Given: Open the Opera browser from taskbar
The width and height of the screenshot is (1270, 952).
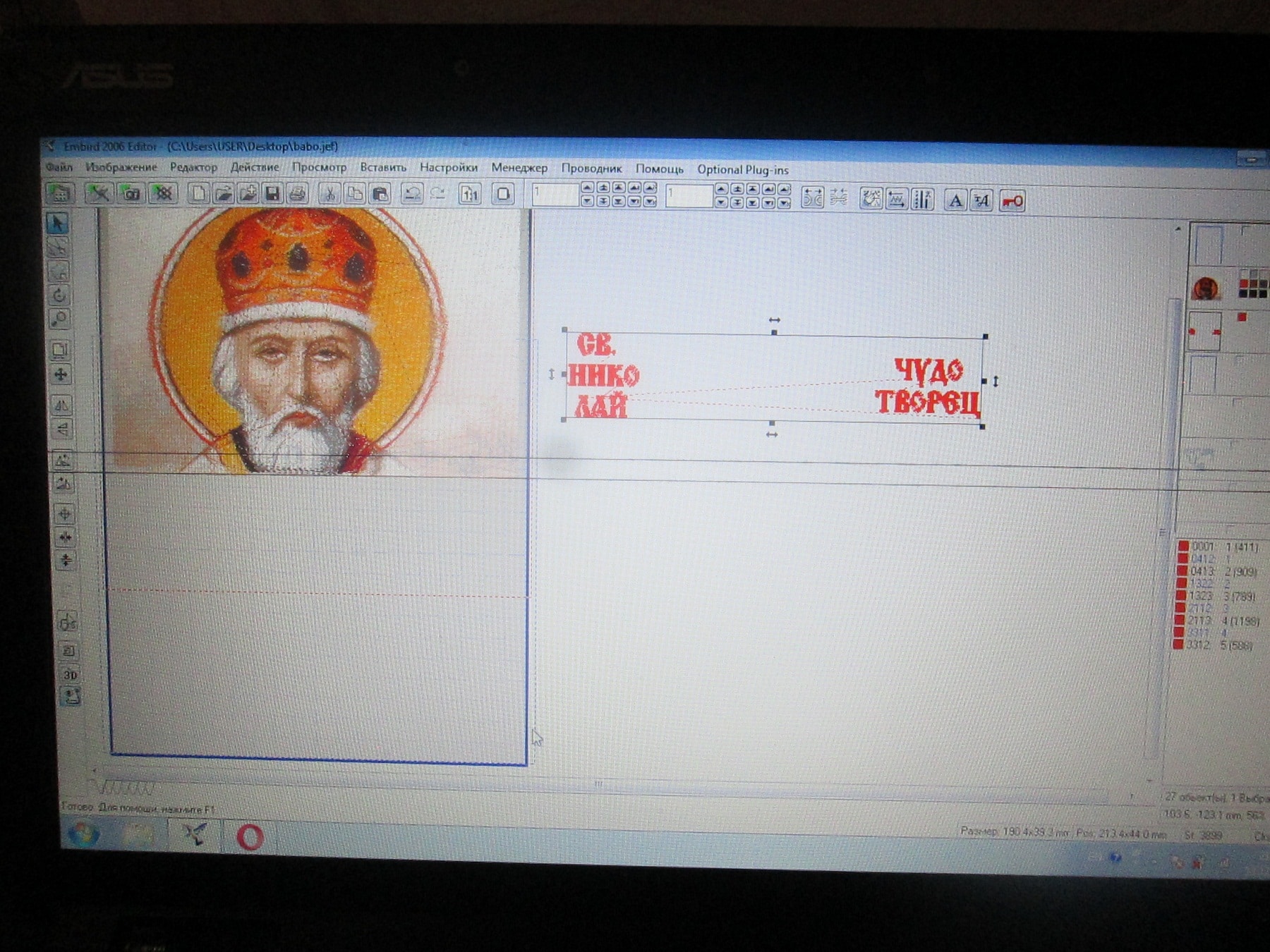Looking at the screenshot, I should 249,837.
